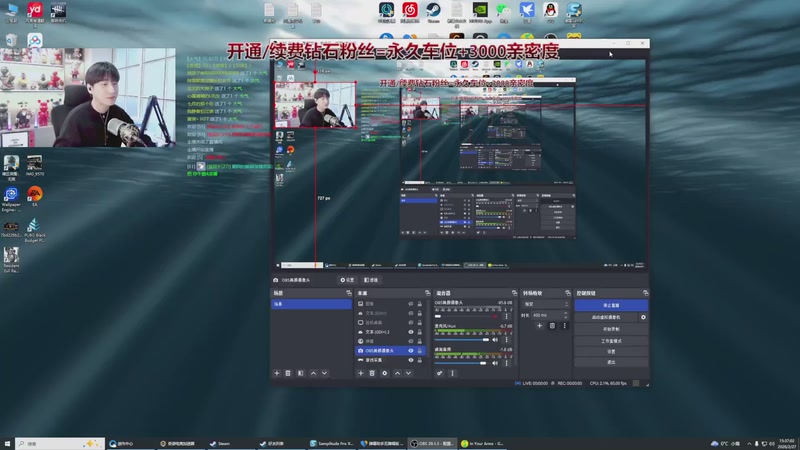This screenshot has height=450, width=800.
Task: Switch to In Your Arms taskbar item
Action: [482, 444]
